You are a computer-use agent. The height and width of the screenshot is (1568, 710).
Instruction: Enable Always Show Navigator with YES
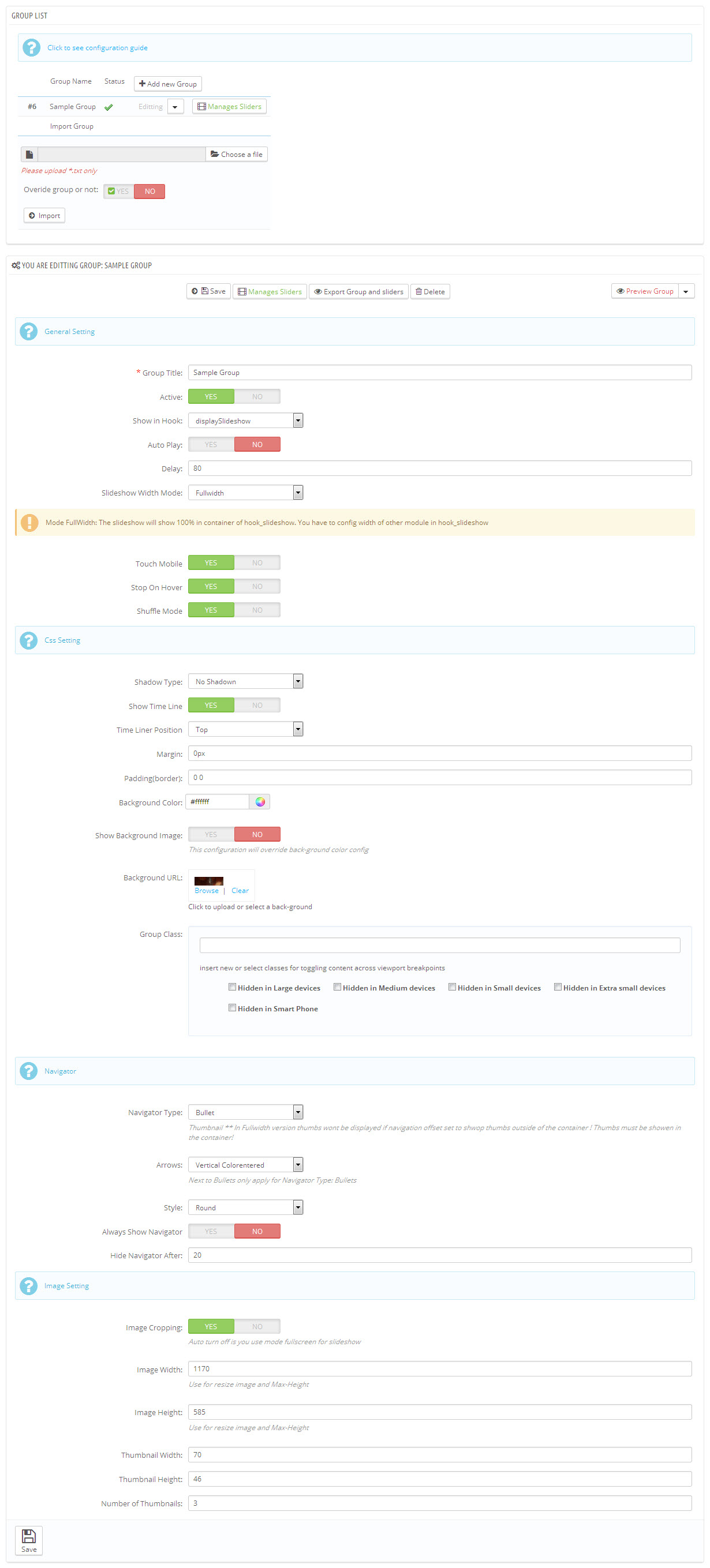click(x=211, y=1232)
